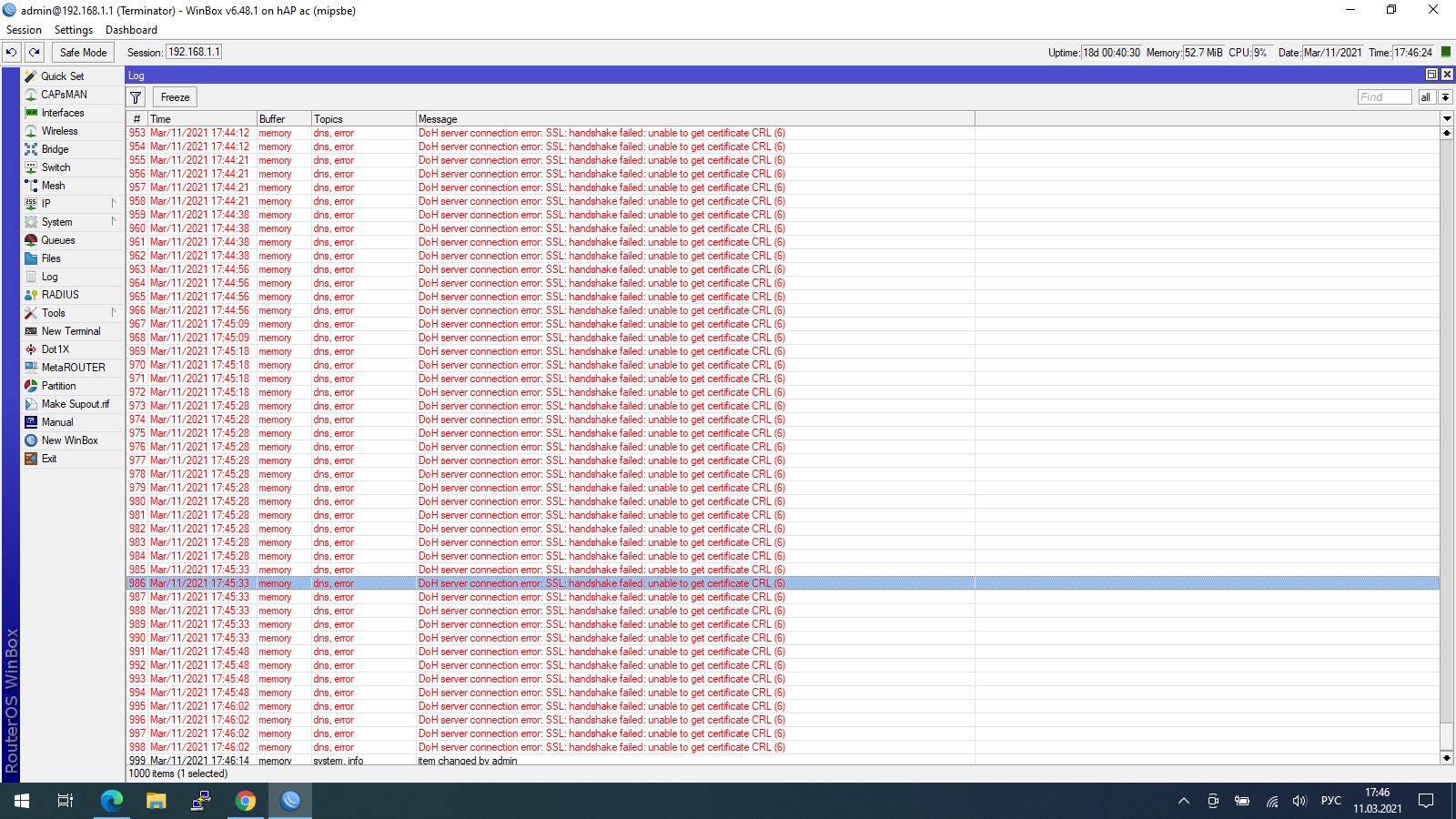Image resolution: width=1456 pixels, height=819 pixels.
Task: Open the Interfaces sidebar item
Action: click(x=63, y=113)
